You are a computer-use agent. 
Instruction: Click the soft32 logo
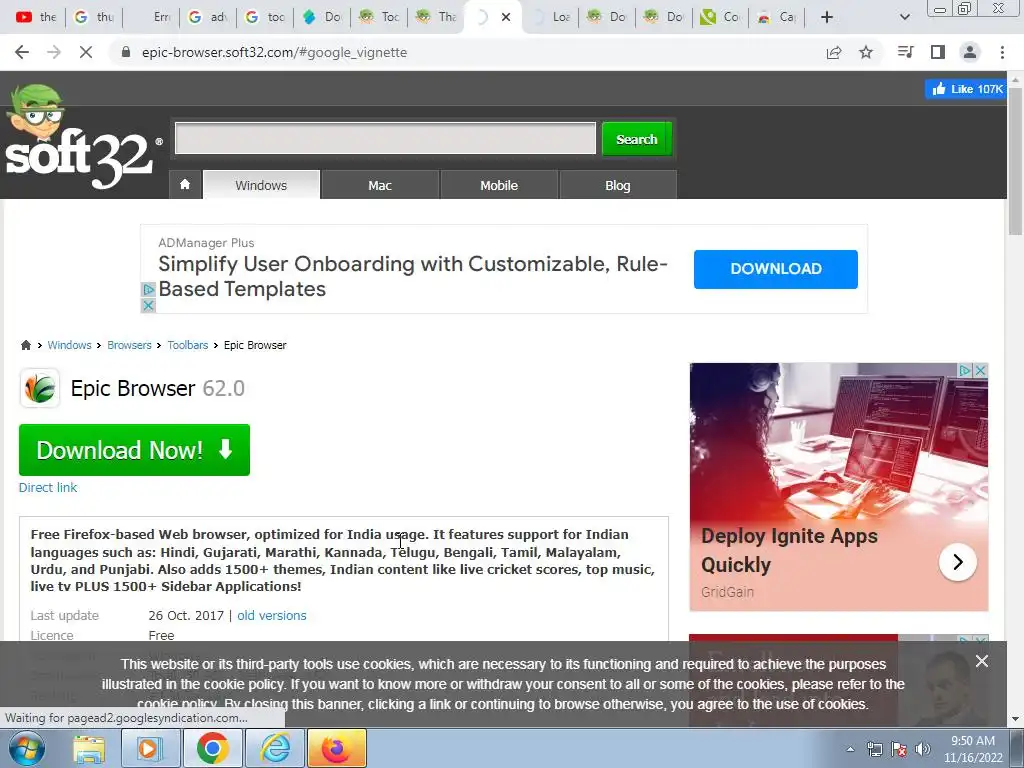click(x=82, y=138)
